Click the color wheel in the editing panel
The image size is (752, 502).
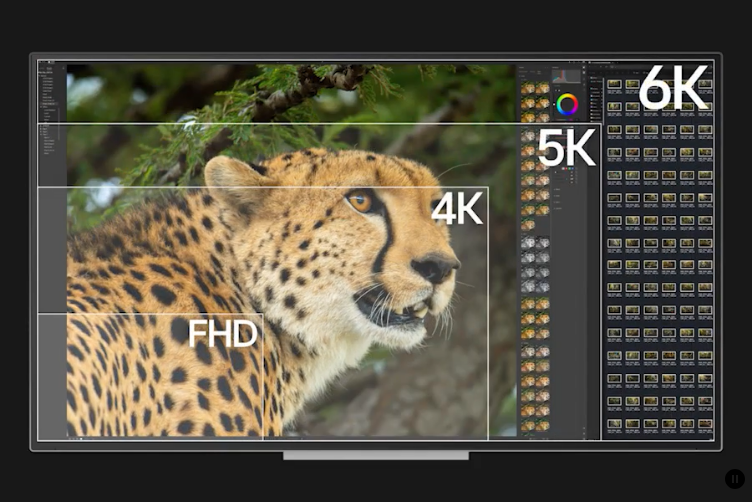tap(567, 104)
